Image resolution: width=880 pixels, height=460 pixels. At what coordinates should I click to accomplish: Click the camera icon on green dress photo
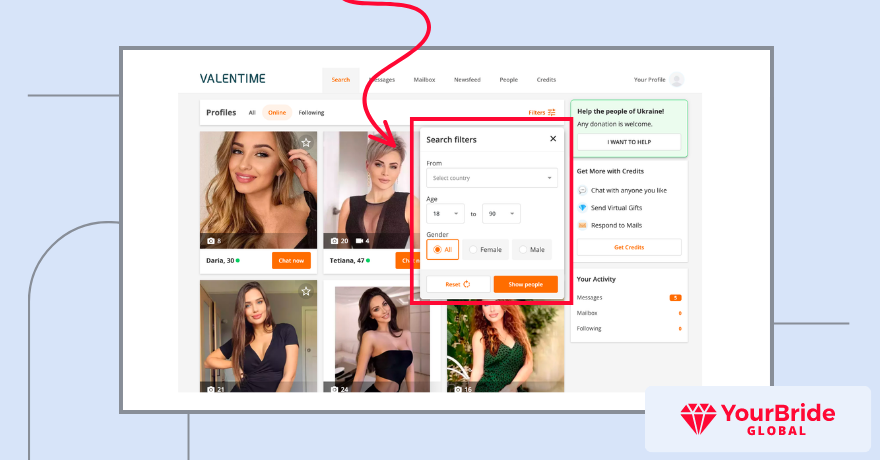pyautogui.click(x=458, y=389)
